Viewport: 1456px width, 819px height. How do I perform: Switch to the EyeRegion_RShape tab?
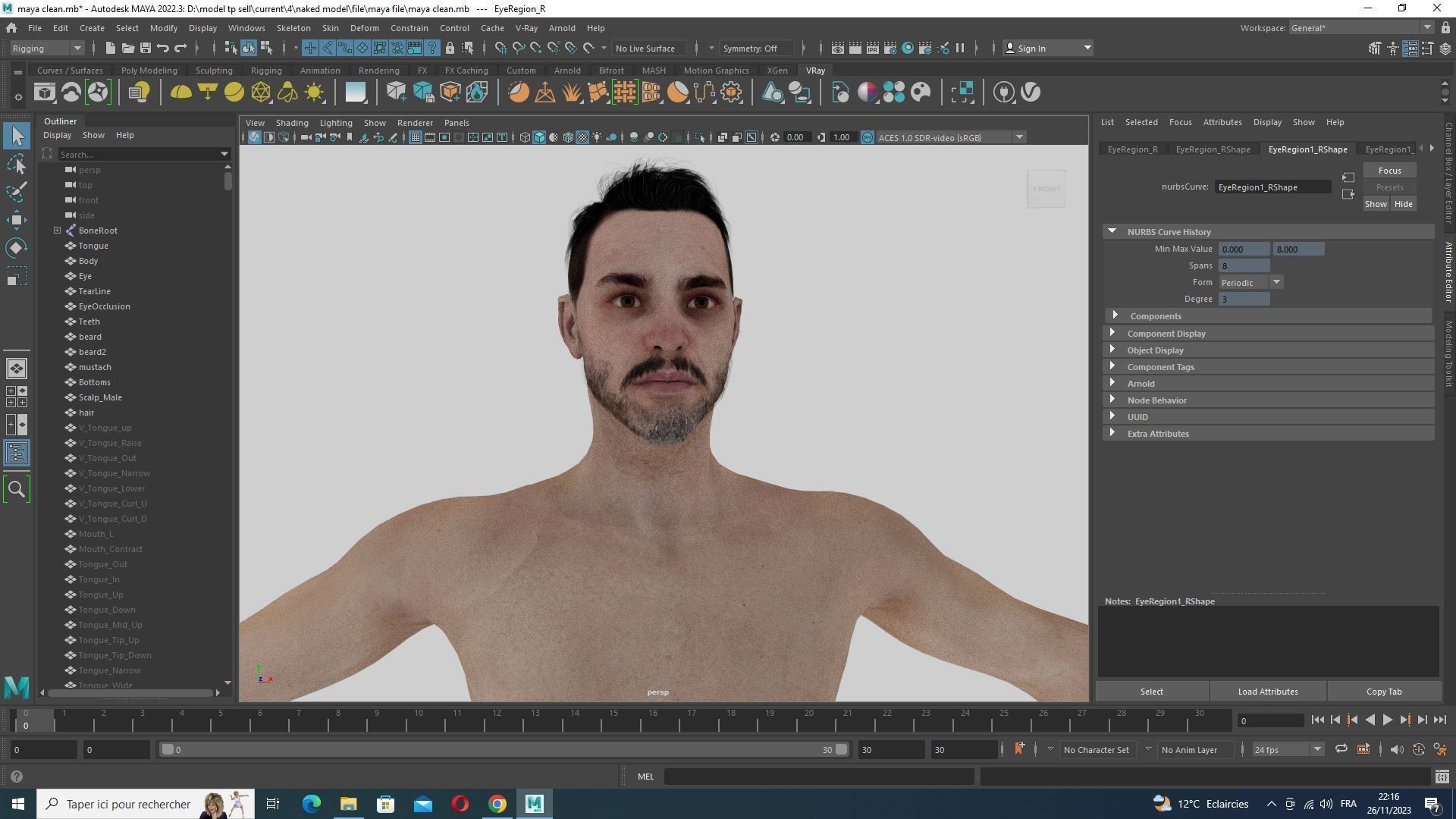click(1212, 149)
